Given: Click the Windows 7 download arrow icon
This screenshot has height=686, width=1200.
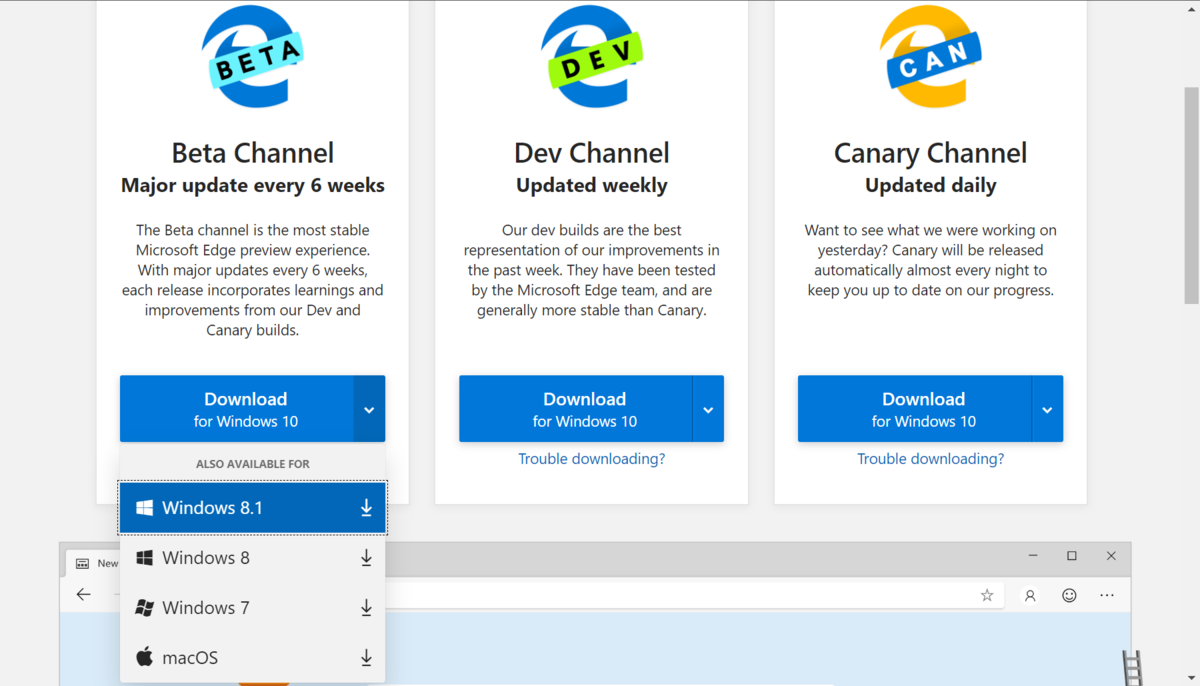Looking at the screenshot, I should (x=366, y=608).
